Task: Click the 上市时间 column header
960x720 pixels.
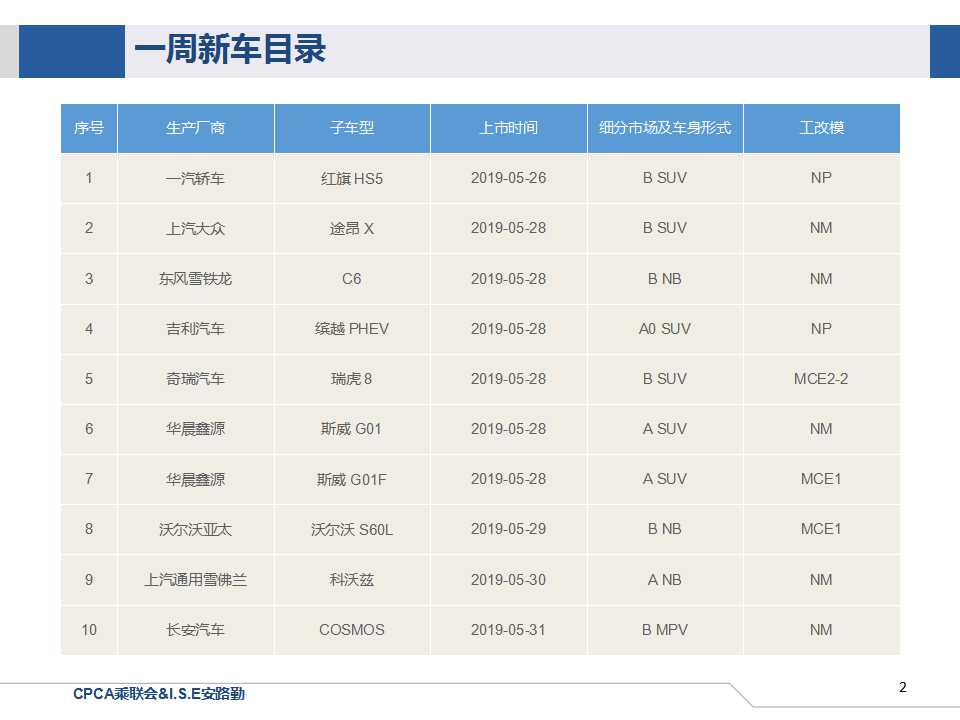Action: click(509, 128)
